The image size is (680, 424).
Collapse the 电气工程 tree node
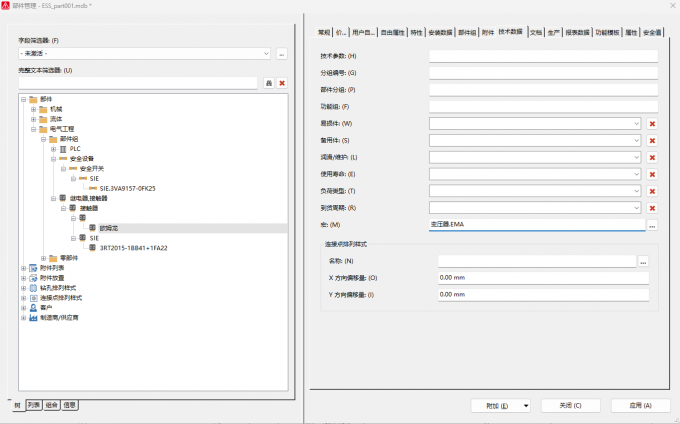[x=33, y=129]
